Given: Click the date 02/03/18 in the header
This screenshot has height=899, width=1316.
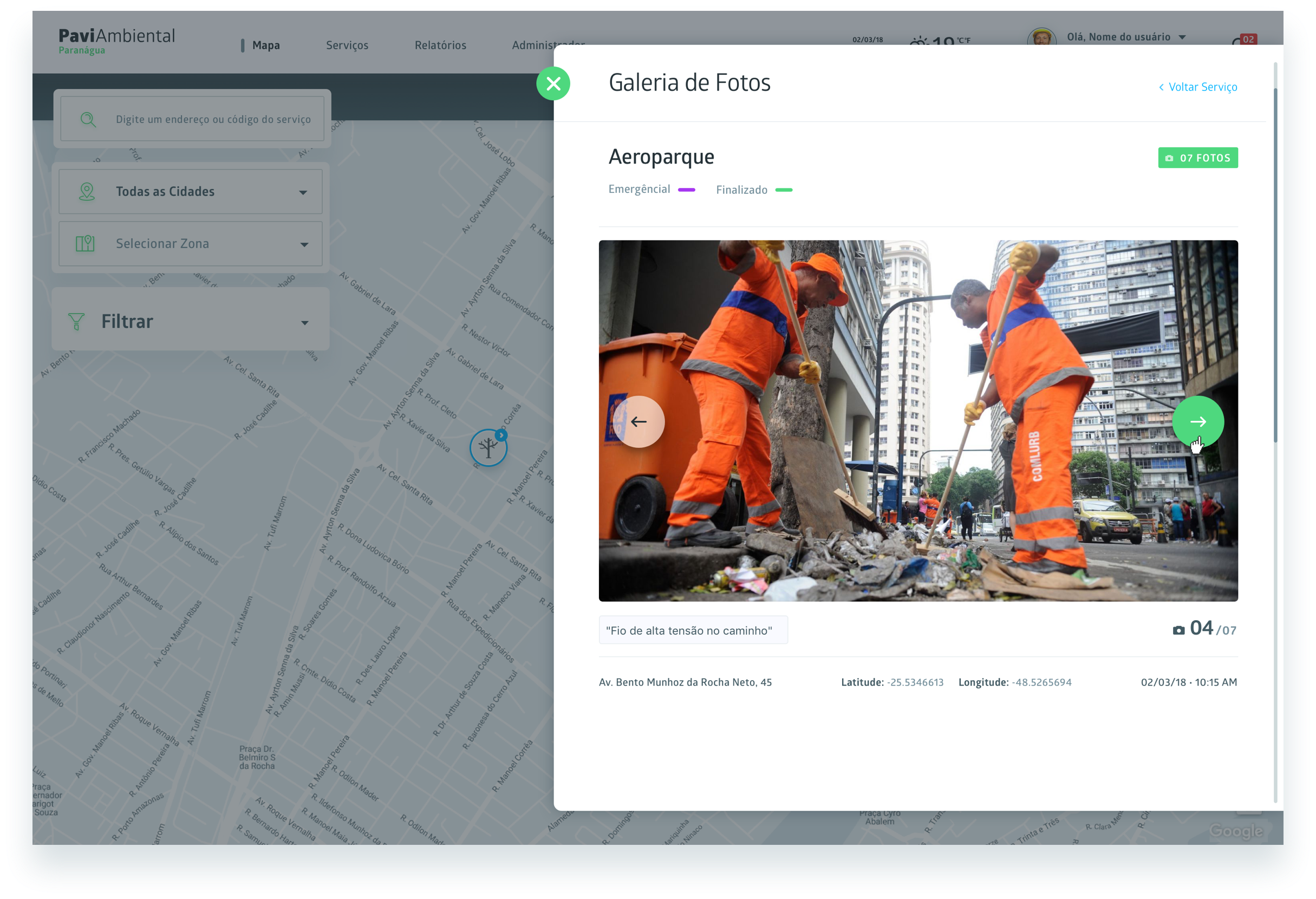Looking at the screenshot, I should (868, 40).
